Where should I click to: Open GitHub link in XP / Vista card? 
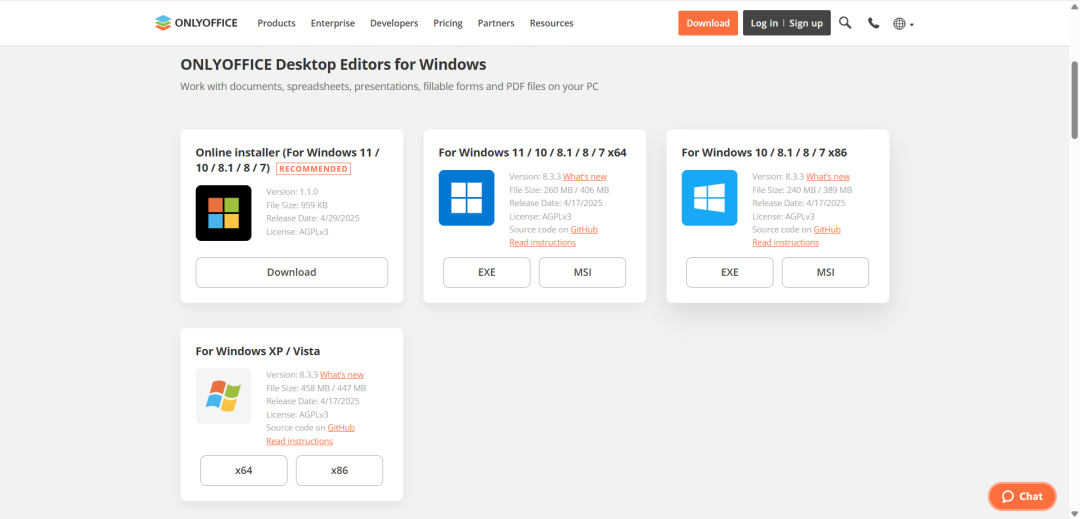point(341,427)
